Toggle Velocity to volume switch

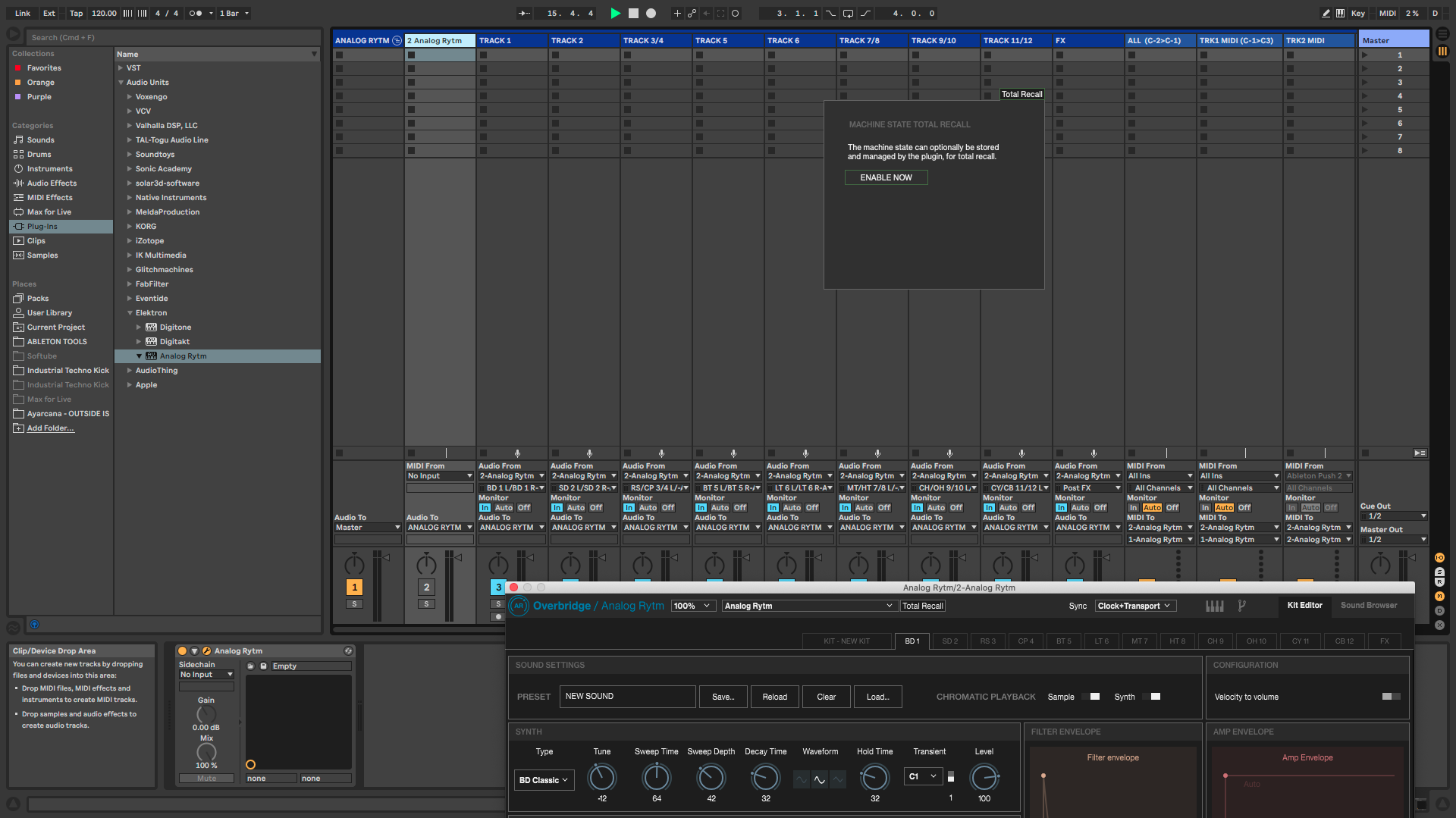[1391, 697]
